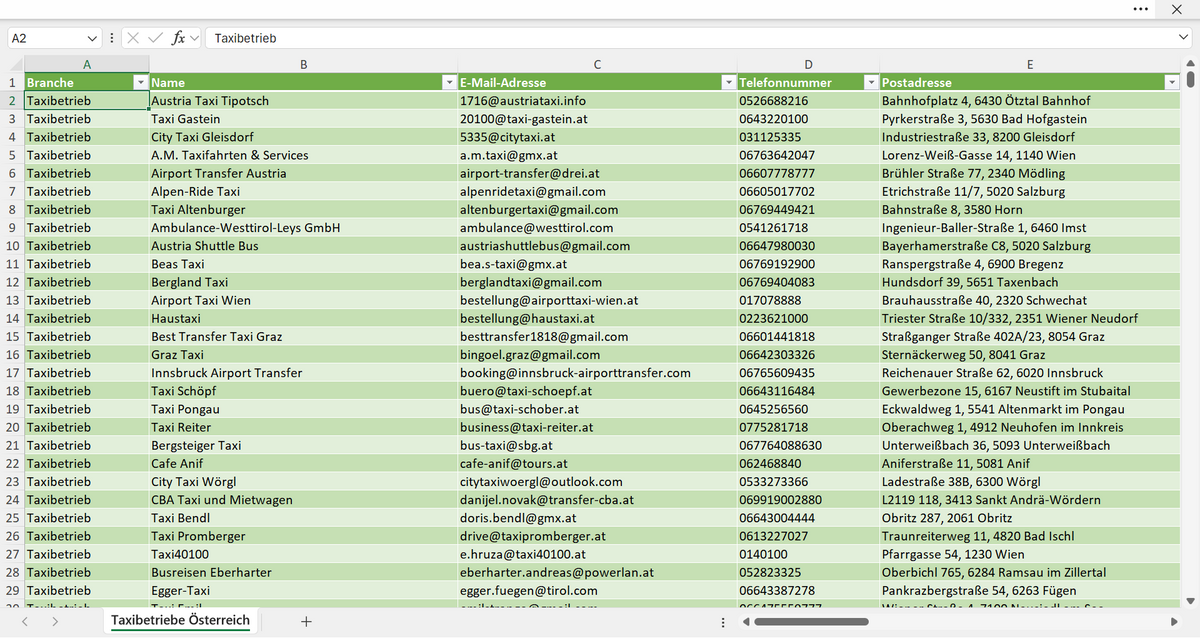Screen dimensions: 1200x638
Task: Confirm the entry with the checkmark icon
Action: pos(156,38)
